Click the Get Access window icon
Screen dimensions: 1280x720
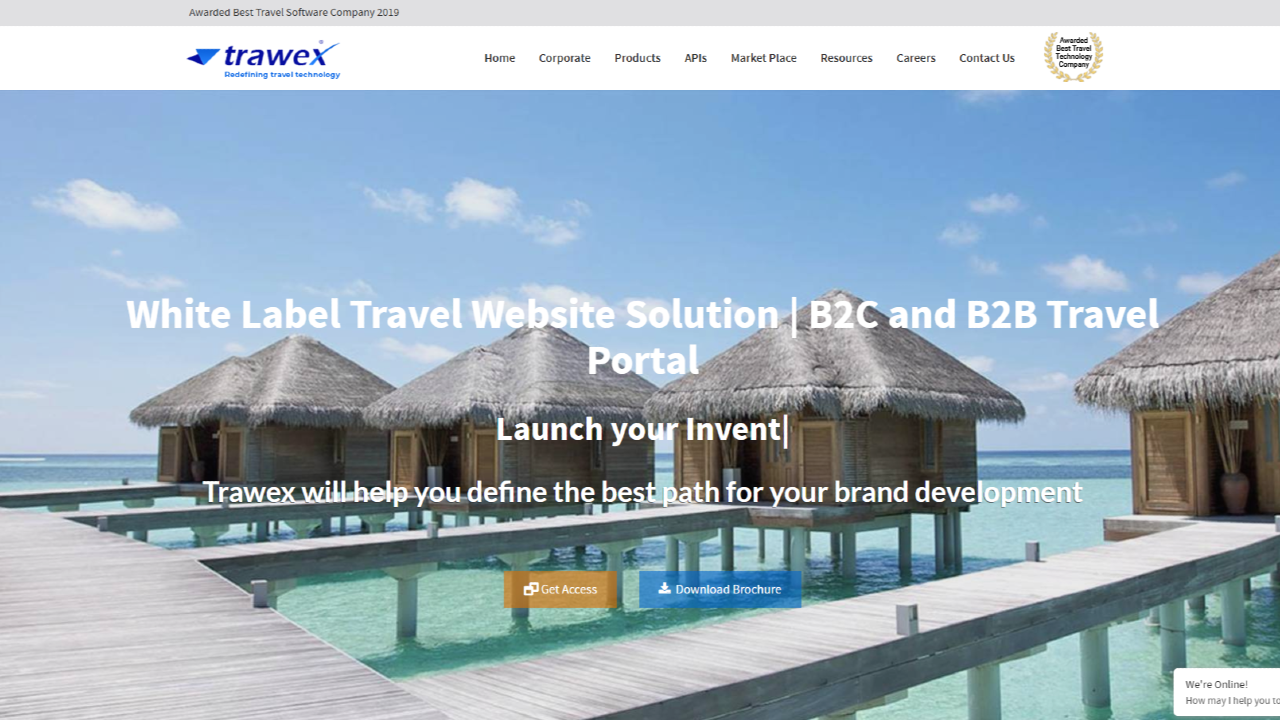[x=531, y=589]
